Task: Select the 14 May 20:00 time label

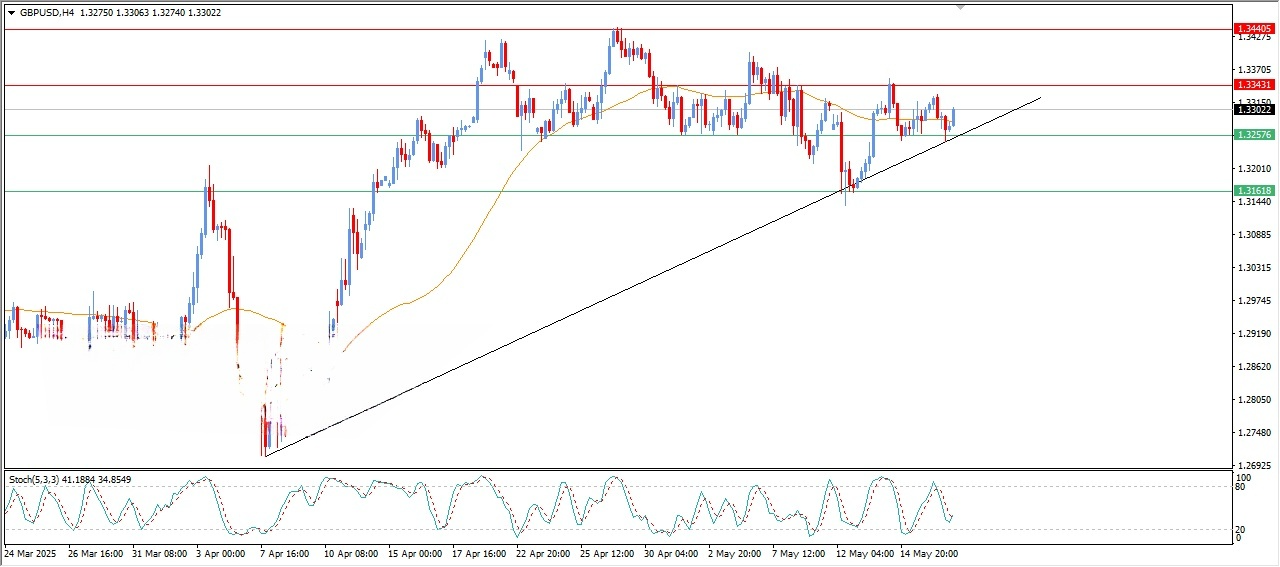Action: tap(928, 552)
